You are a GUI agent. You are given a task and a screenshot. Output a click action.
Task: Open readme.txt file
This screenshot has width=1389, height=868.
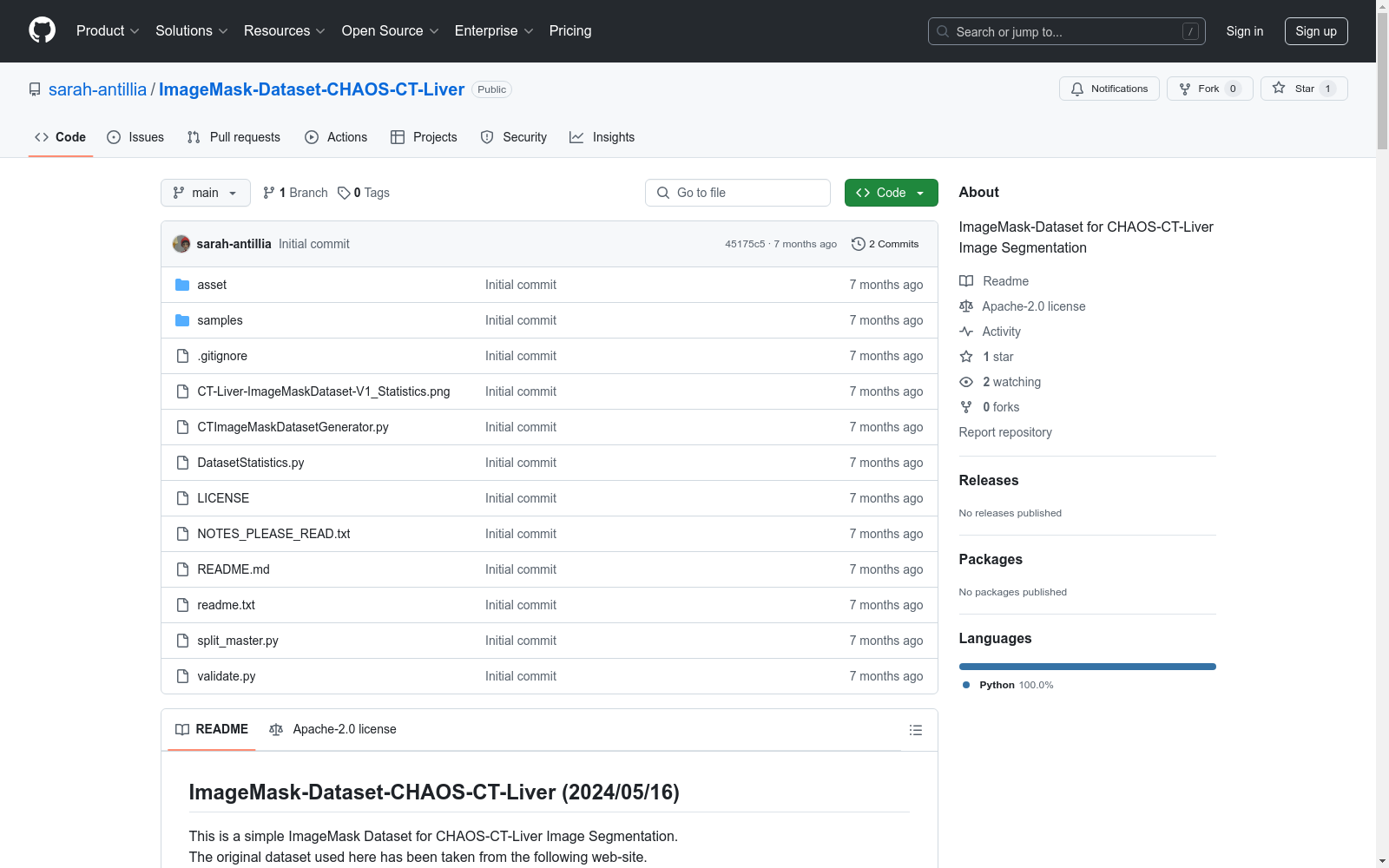tap(226, 605)
